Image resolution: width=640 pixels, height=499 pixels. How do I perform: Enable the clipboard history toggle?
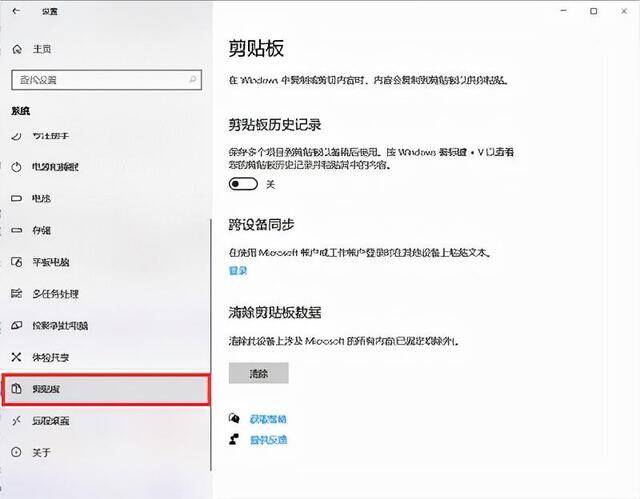243,184
